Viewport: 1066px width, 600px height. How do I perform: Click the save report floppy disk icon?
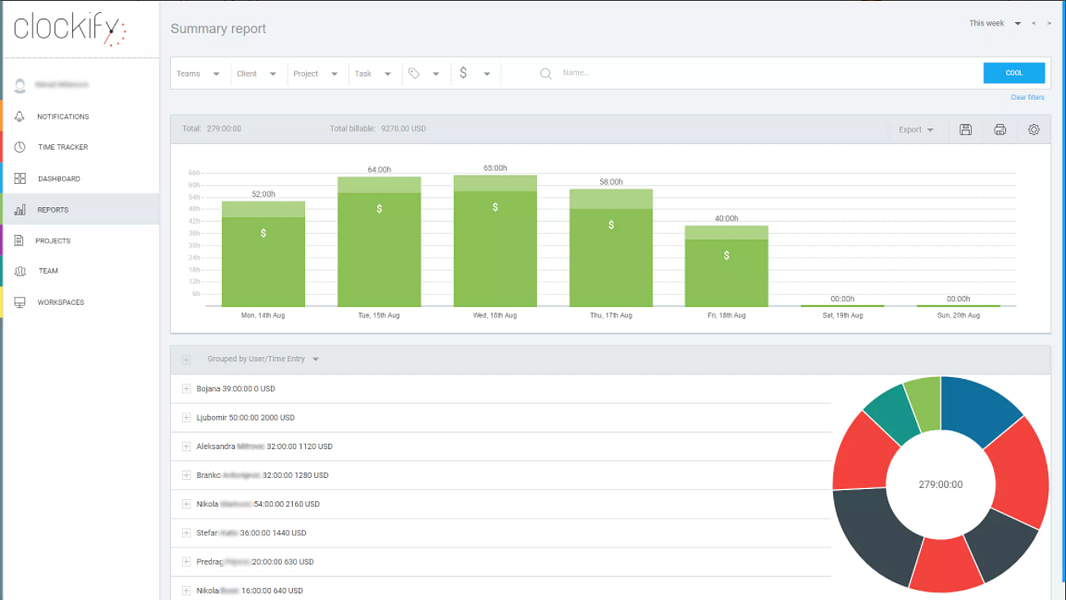click(965, 129)
